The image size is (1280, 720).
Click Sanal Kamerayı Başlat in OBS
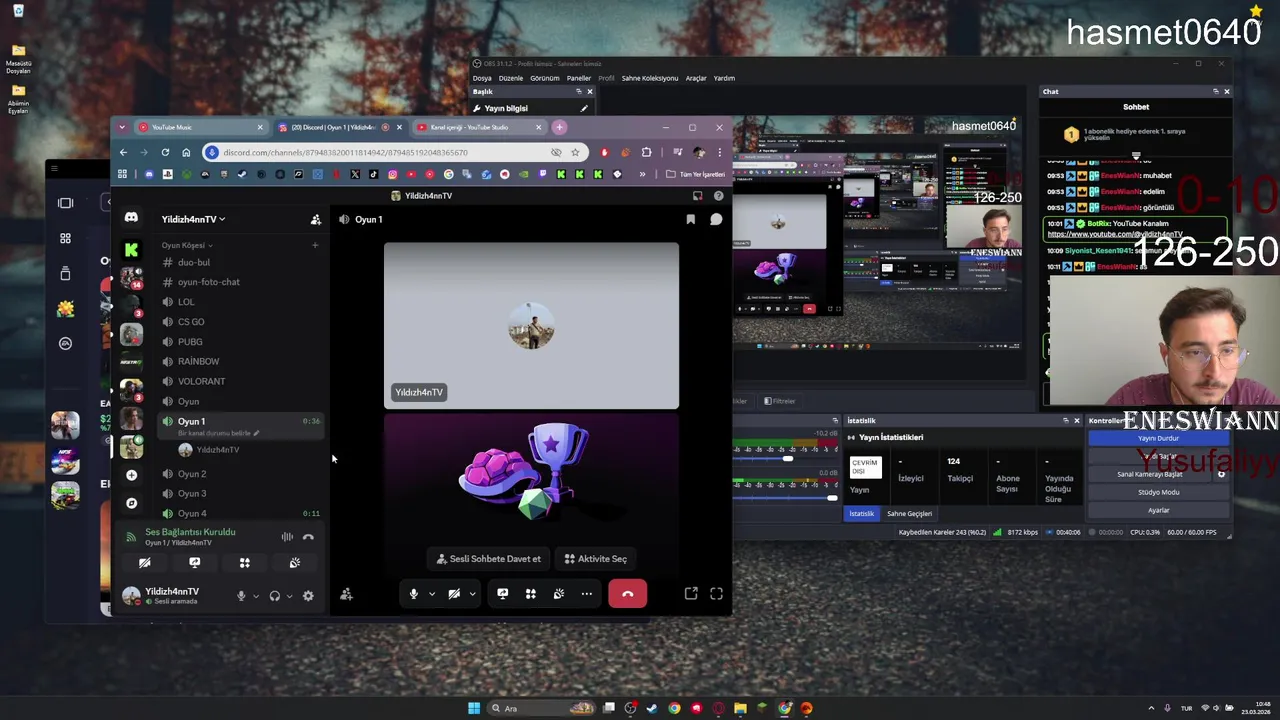1150,474
